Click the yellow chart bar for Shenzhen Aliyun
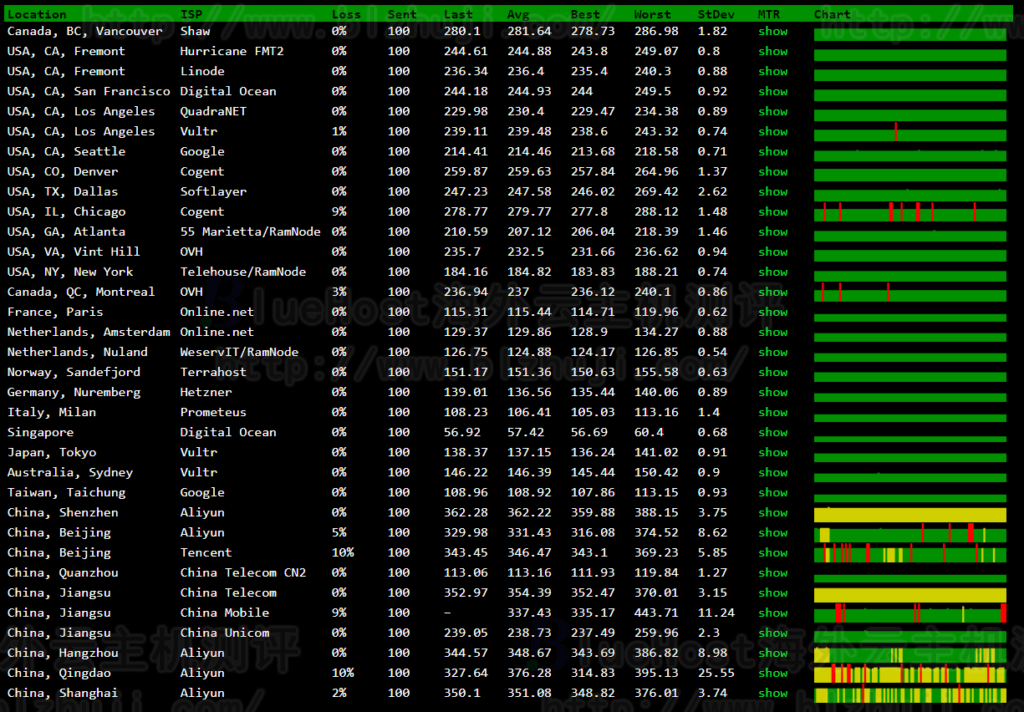Screen dimensions: 1024x712 [x=910, y=515]
